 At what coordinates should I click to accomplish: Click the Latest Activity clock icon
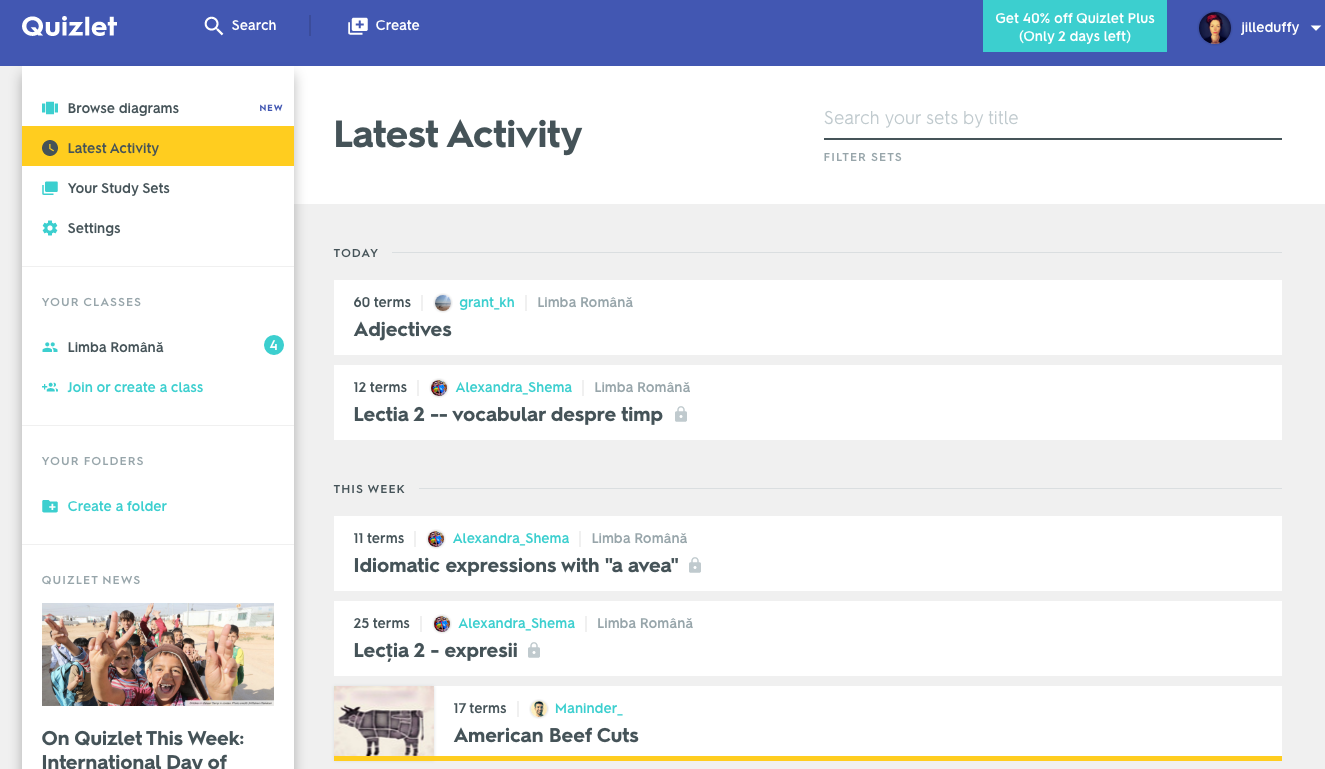click(50, 148)
